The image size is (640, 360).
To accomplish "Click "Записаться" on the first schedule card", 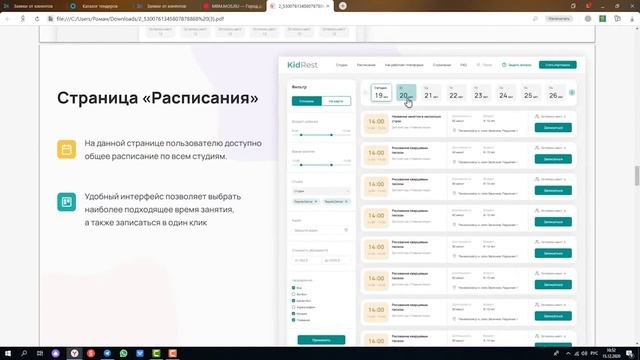I will click(553, 128).
